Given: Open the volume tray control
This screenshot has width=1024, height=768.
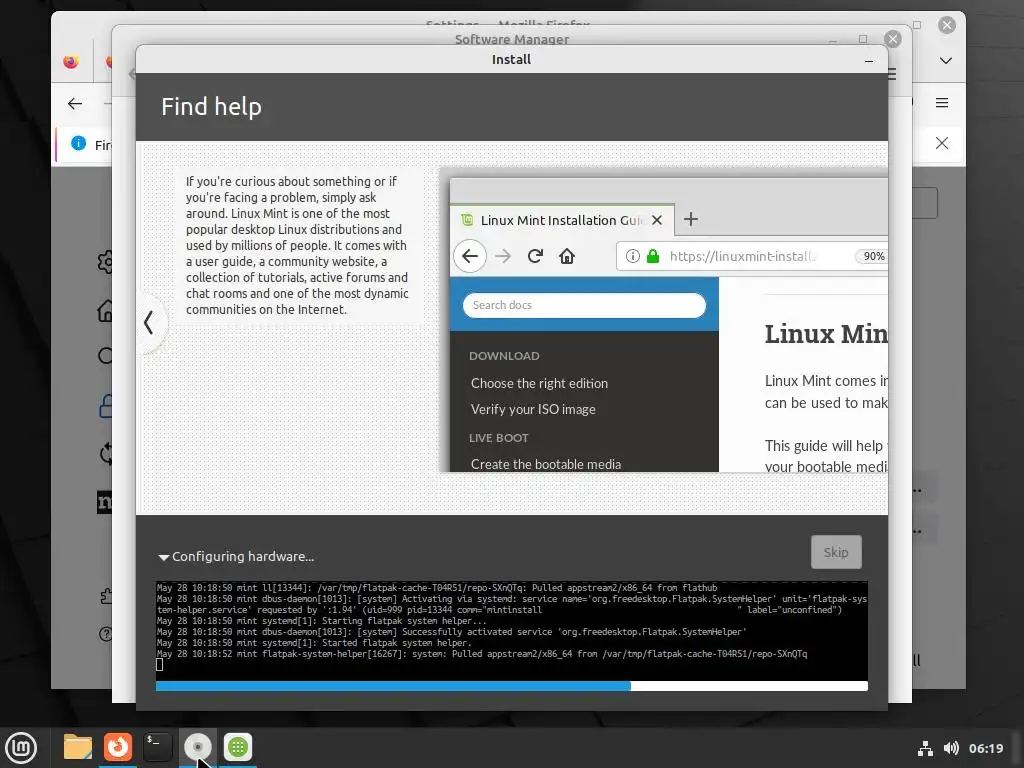Looking at the screenshot, I should (952, 748).
